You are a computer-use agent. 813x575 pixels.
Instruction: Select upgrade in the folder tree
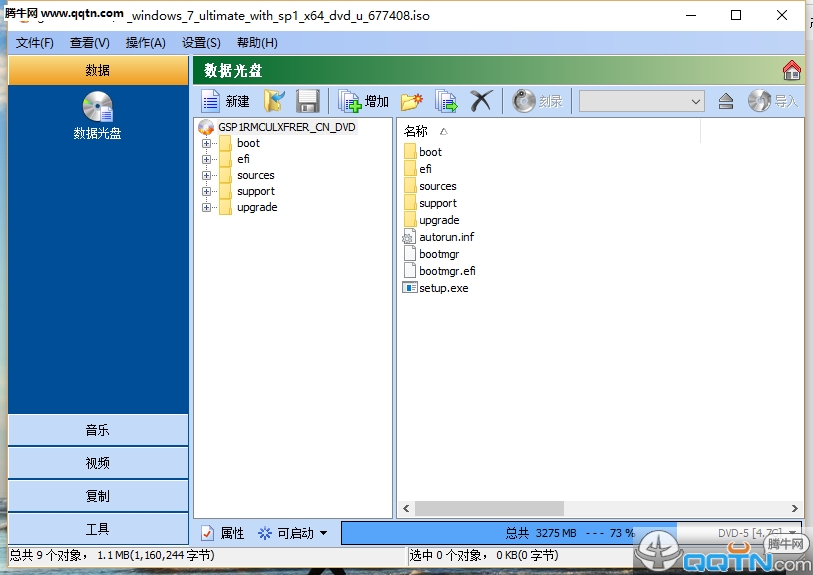tap(257, 207)
